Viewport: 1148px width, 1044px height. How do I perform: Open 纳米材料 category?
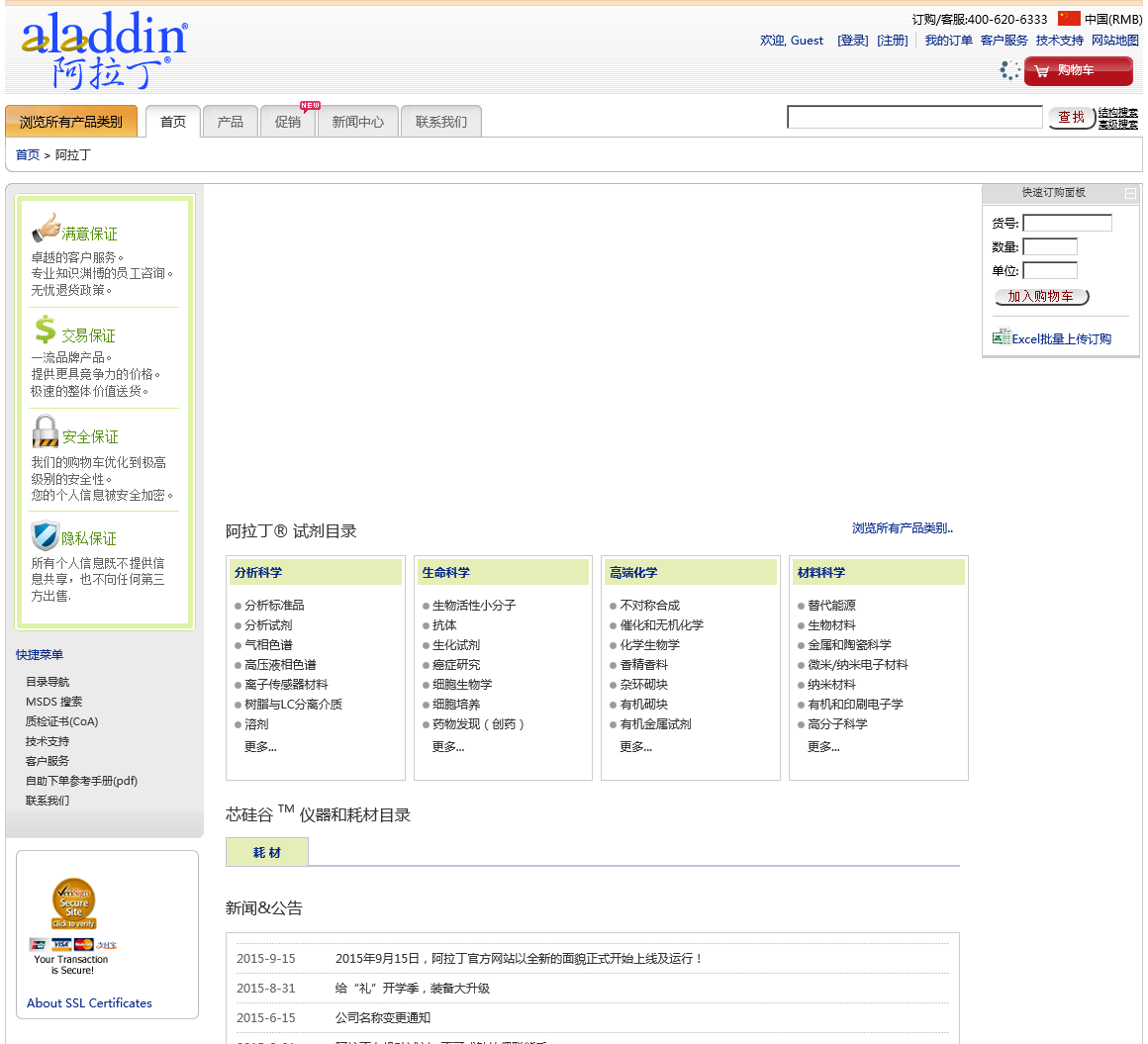(x=831, y=685)
